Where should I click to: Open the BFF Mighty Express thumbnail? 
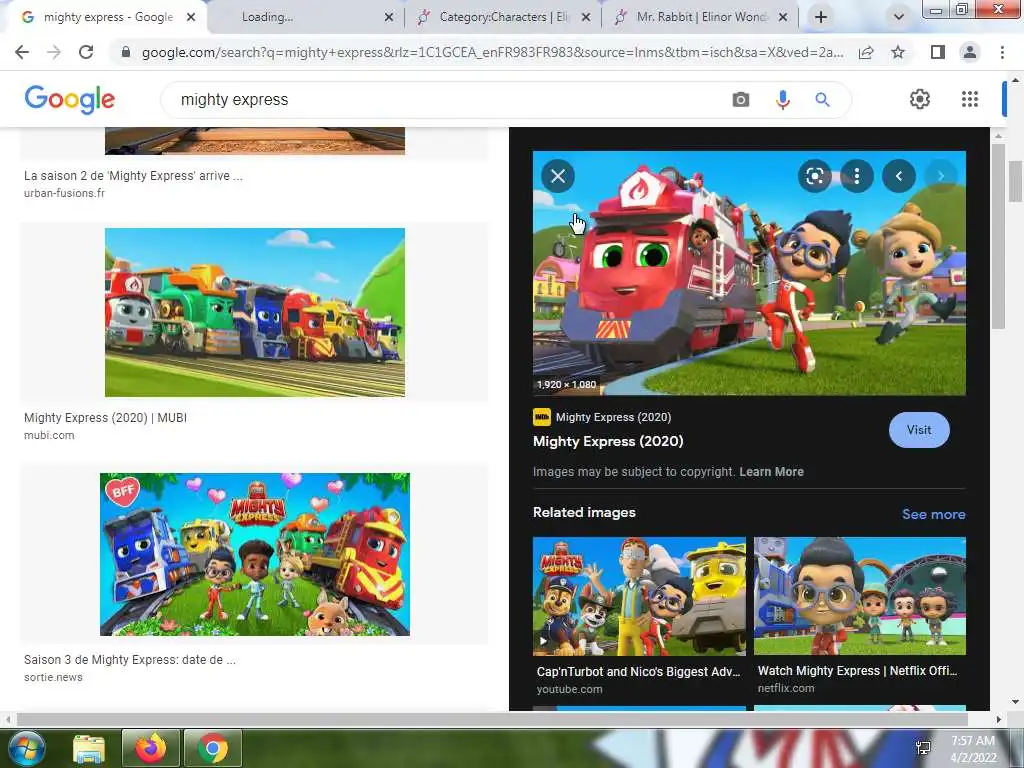(x=255, y=554)
